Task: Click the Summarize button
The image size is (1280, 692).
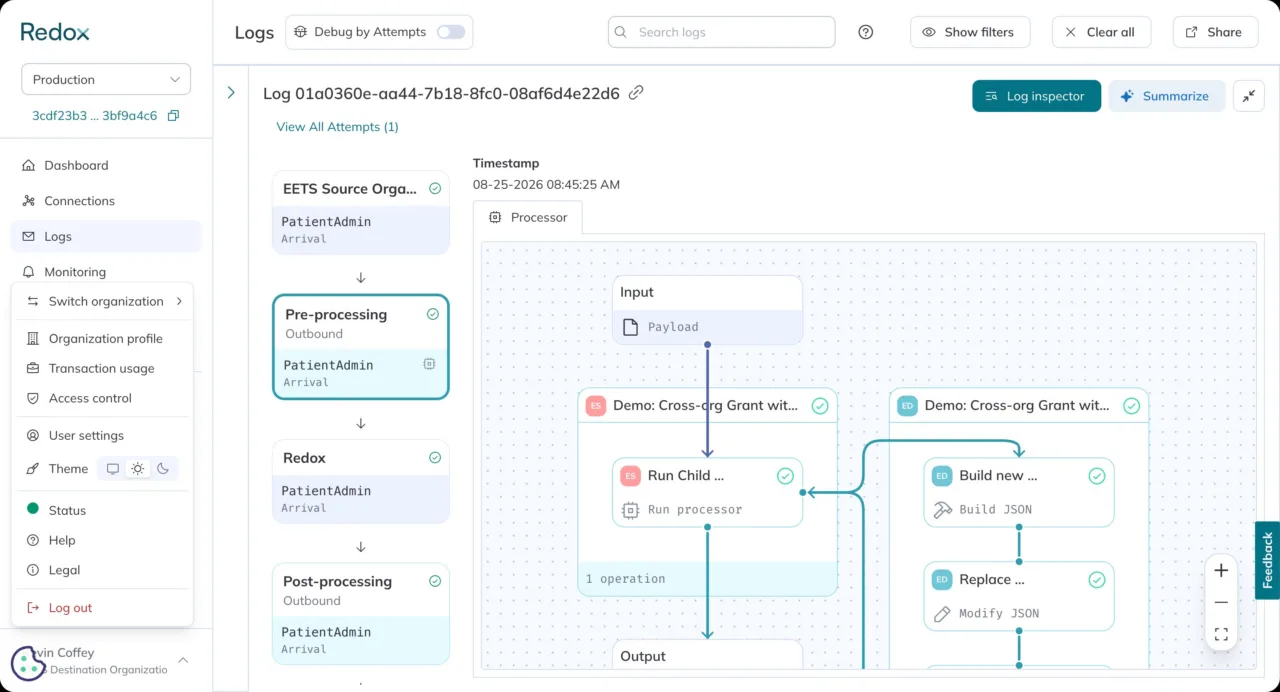Action: coord(1167,96)
